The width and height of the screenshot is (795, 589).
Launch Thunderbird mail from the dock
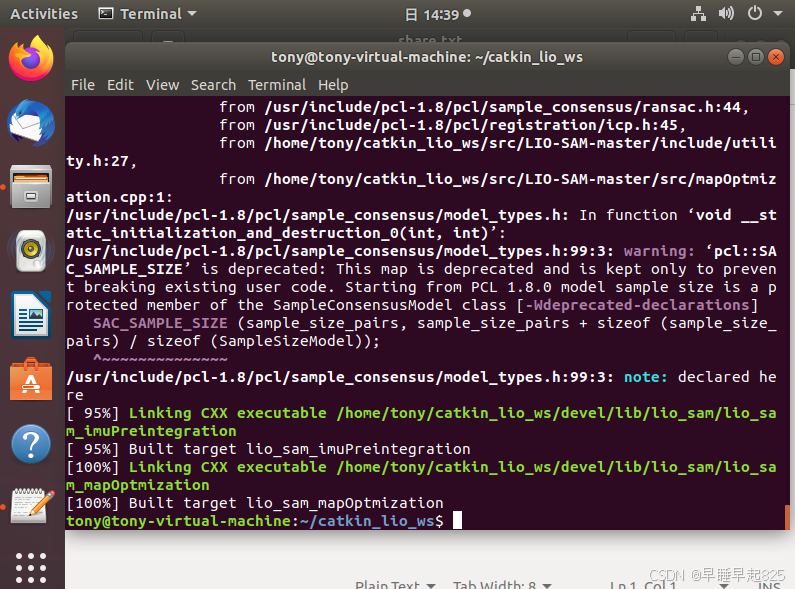pyautogui.click(x=31, y=123)
